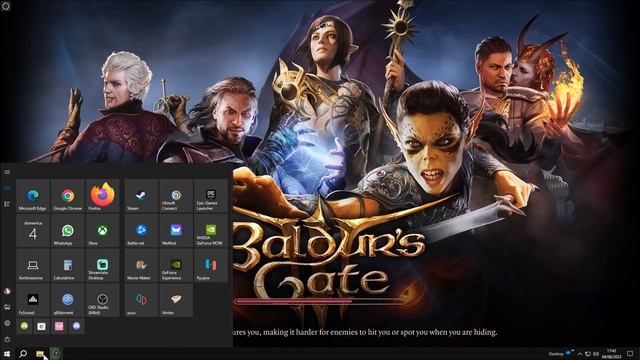Open the Firefox tile

point(102,196)
